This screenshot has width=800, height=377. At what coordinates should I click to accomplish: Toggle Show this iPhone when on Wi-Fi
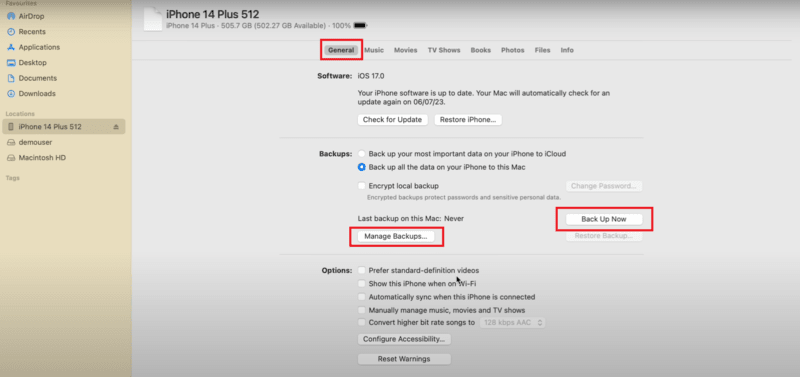pyautogui.click(x=362, y=284)
